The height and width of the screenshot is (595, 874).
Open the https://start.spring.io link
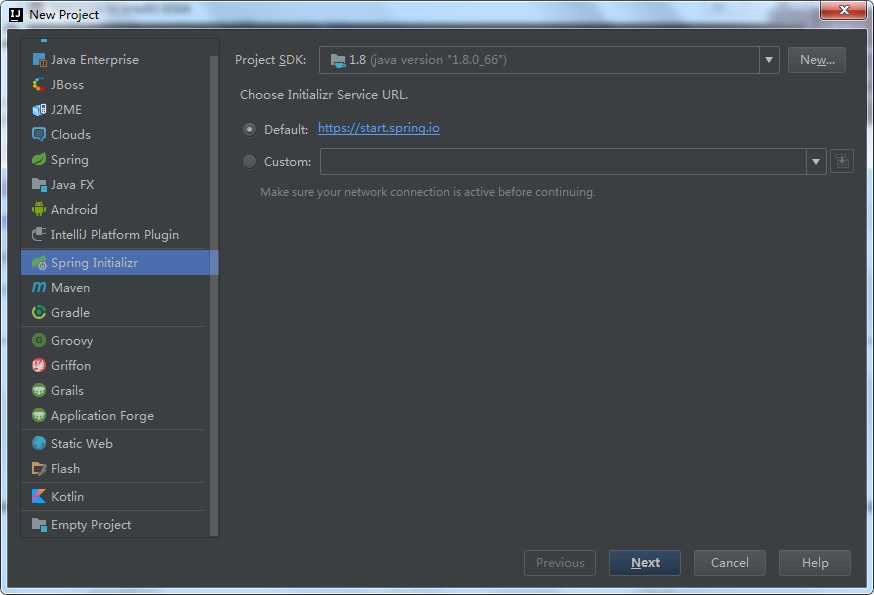[x=378, y=128]
